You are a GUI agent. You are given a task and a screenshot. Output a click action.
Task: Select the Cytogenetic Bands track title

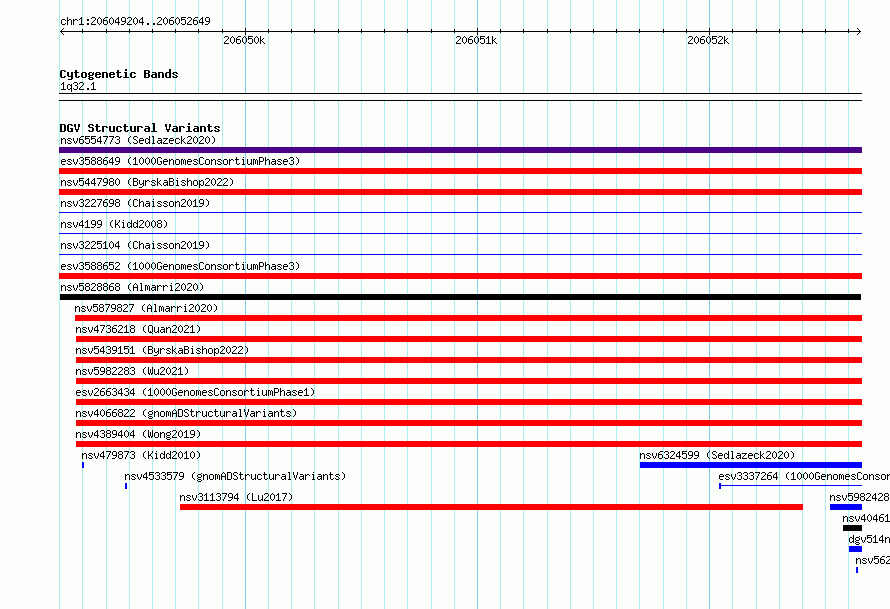(119, 74)
